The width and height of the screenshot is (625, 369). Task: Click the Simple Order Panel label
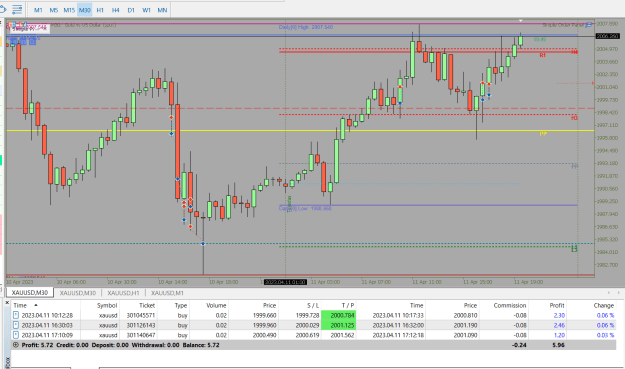coord(563,25)
